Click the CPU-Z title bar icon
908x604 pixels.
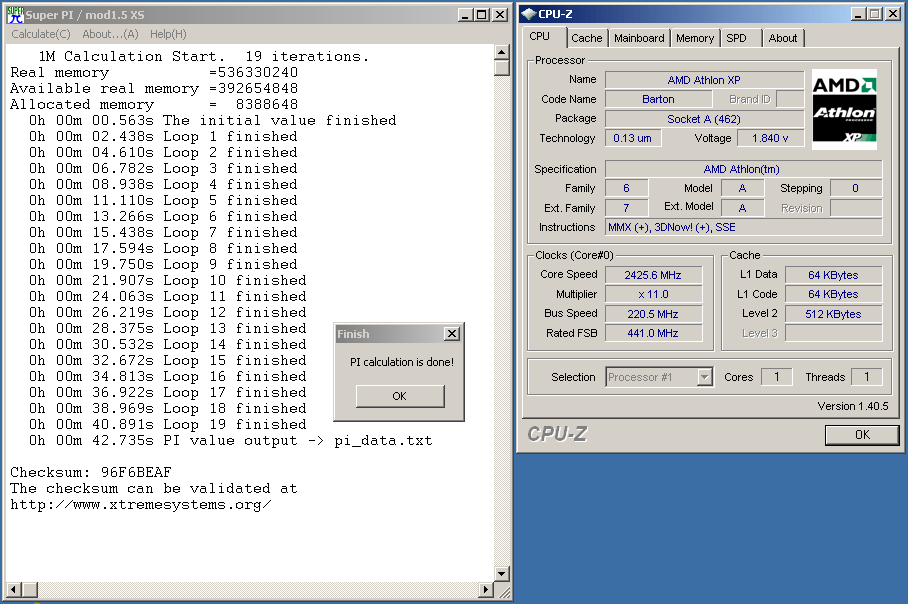pyautogui.click(x=528, y=14)
